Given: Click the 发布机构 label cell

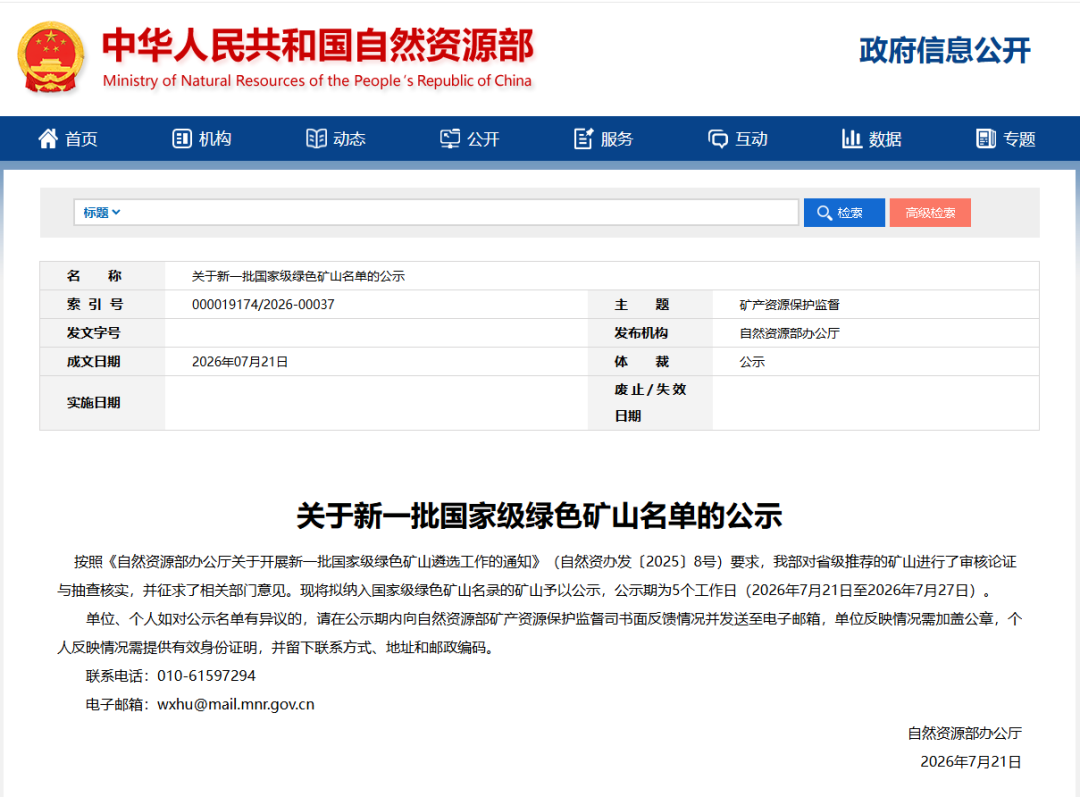Looking at the screenshot, I should tap(650, 333).
